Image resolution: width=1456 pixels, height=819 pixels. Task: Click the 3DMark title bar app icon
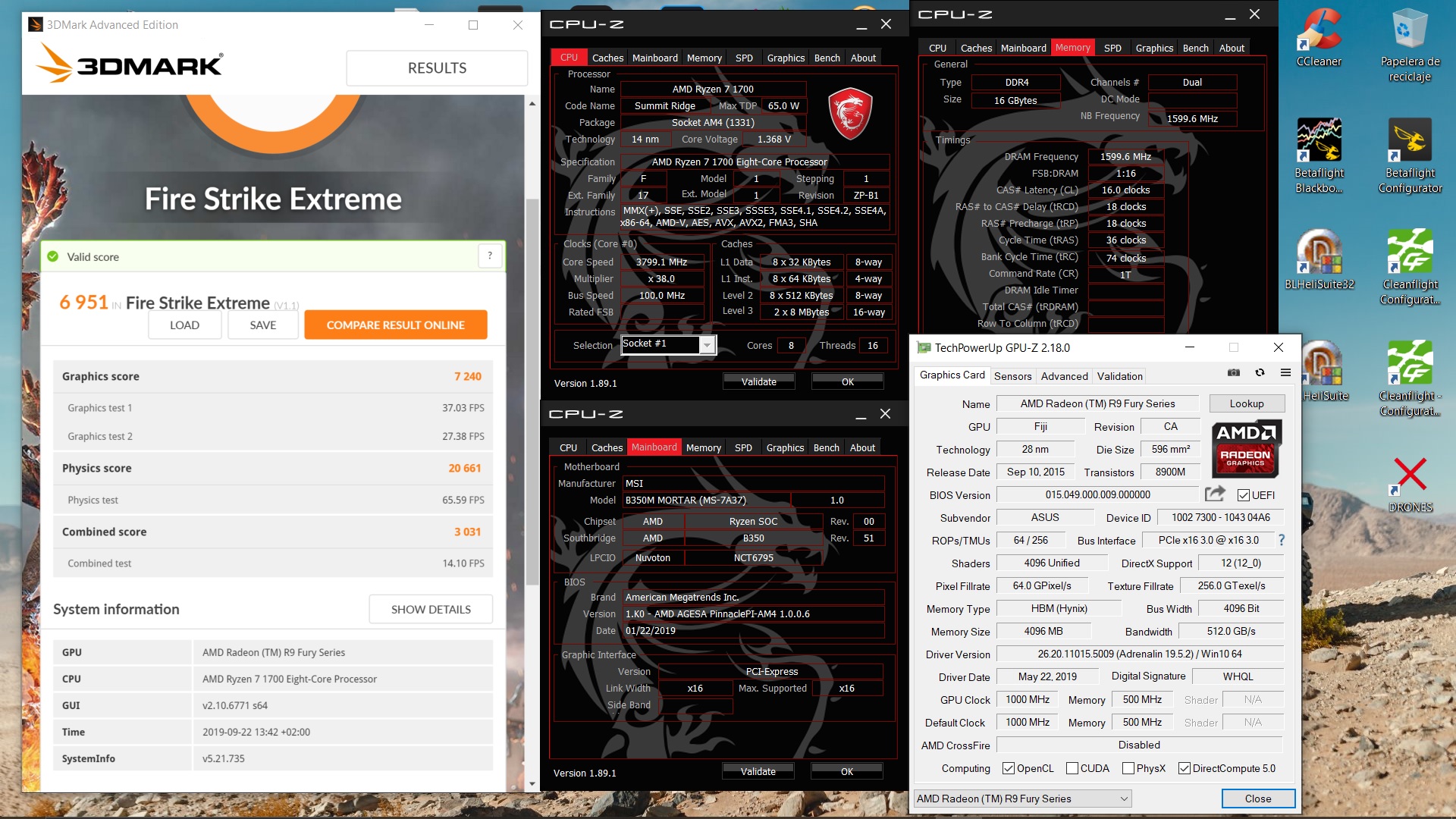tap(35, 24)
